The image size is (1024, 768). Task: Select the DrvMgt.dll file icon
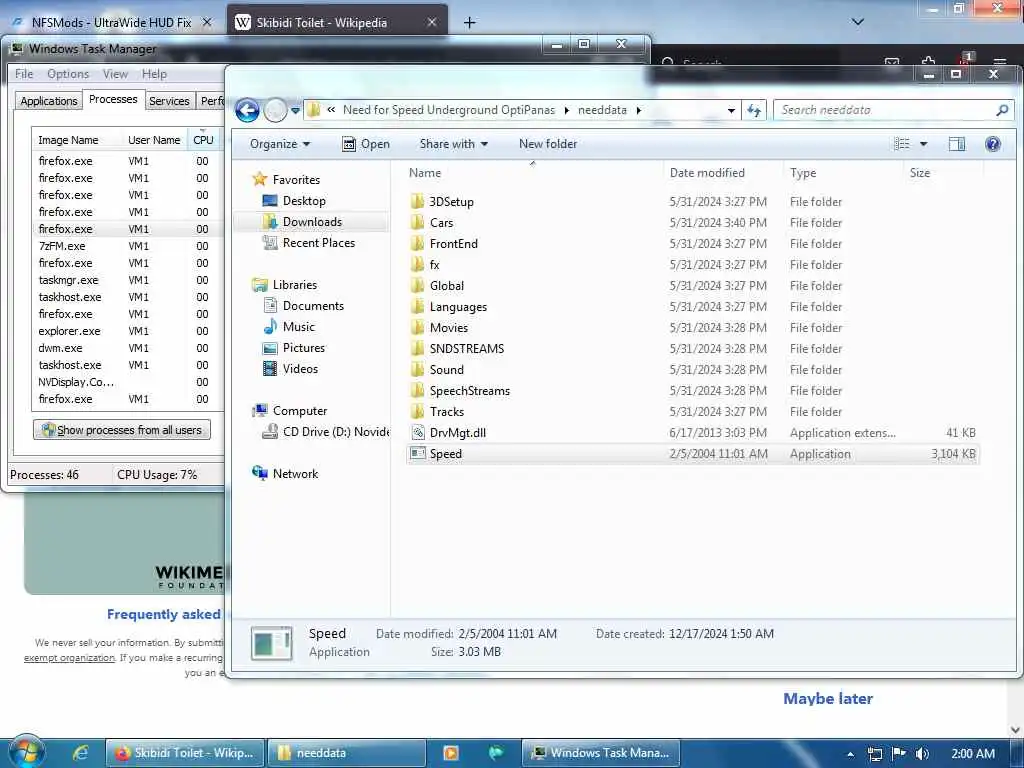pyautogui.click(x=418, y=432)
